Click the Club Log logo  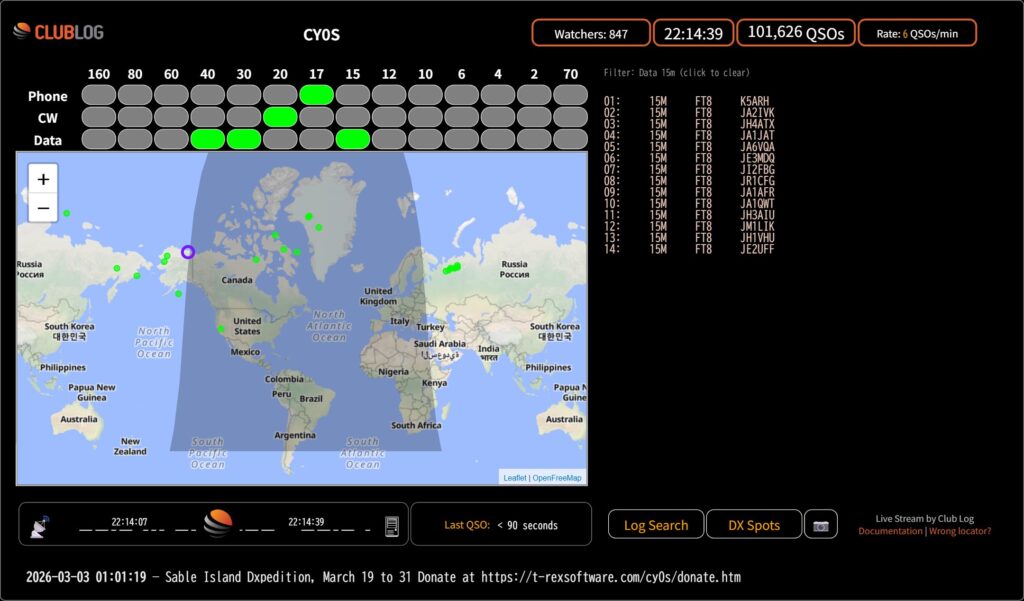pyautogui.click(x=58, y=32)
